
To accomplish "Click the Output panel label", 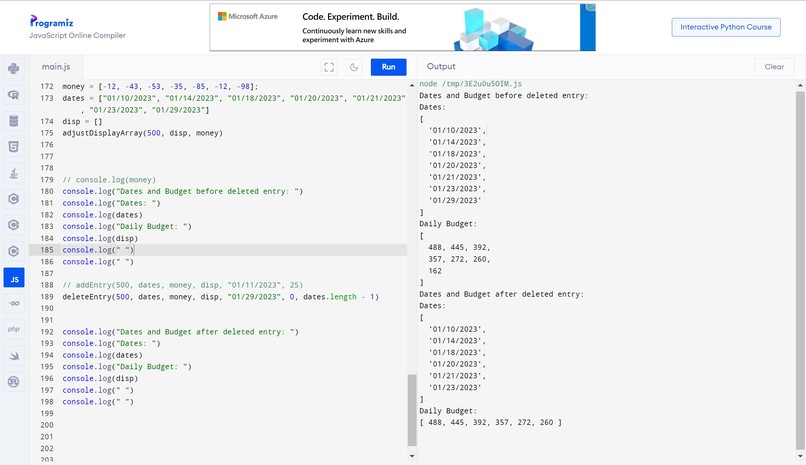I will tap(441, 66).
